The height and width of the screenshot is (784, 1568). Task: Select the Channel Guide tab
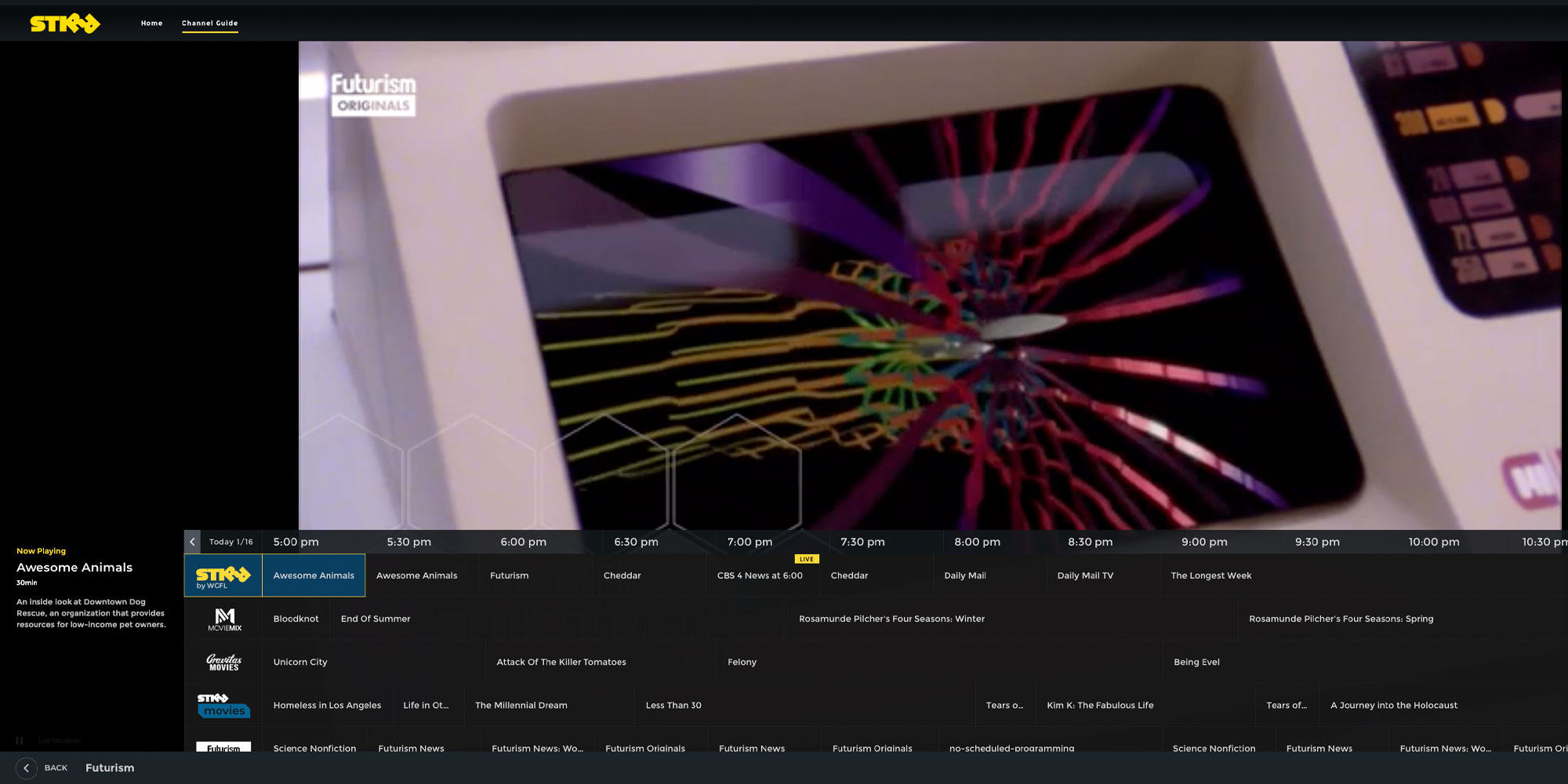[209, 24]
